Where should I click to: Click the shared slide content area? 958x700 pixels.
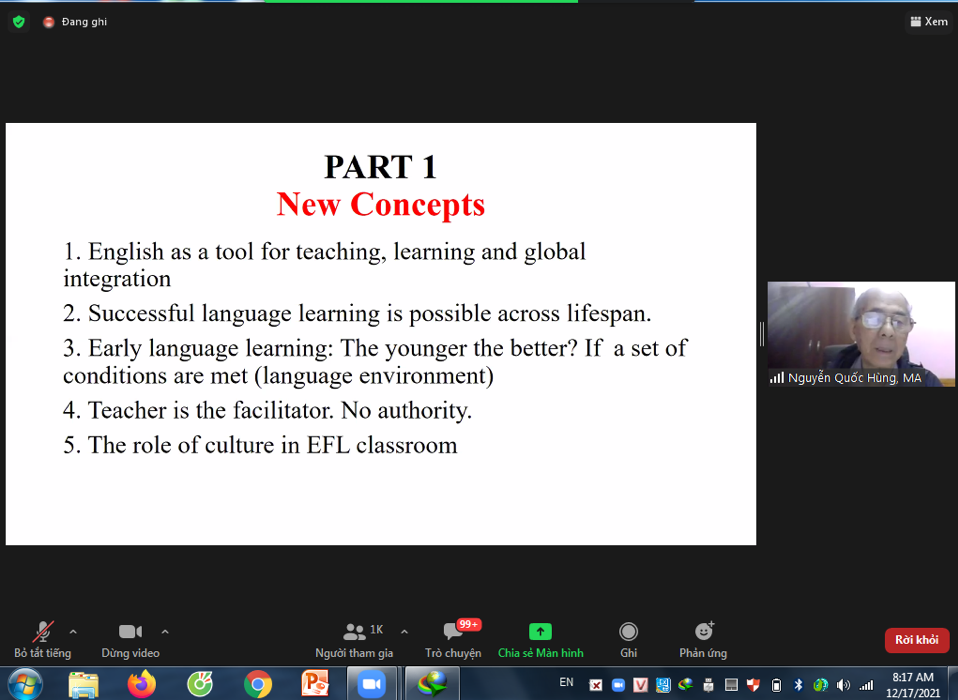point(380,333)
